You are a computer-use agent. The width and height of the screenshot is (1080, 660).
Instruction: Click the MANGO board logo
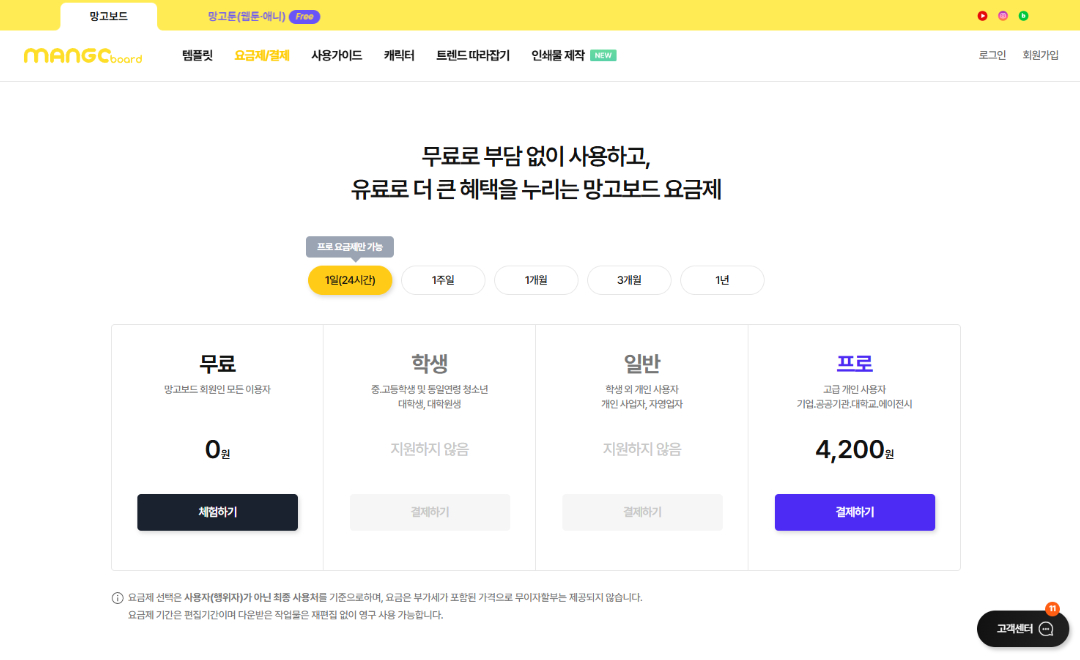(83, 56)
